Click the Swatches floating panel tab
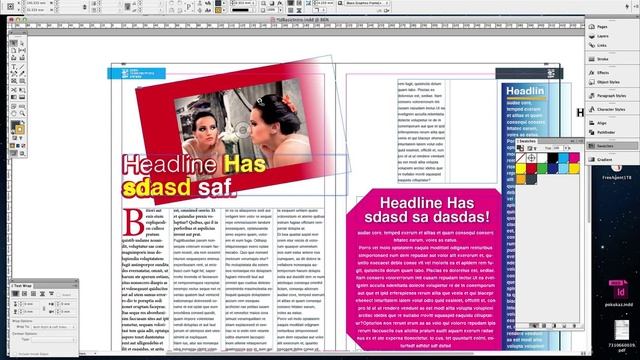The width and height of the screenshot is (640, 360). pos(527,141)
